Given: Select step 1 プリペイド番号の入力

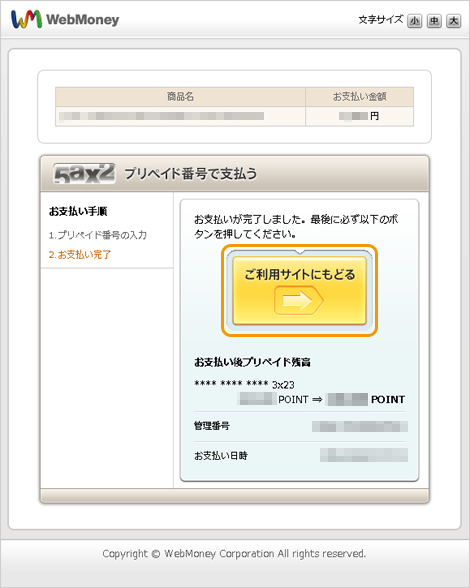Looking at the screenshot, I should pos(98,235).
